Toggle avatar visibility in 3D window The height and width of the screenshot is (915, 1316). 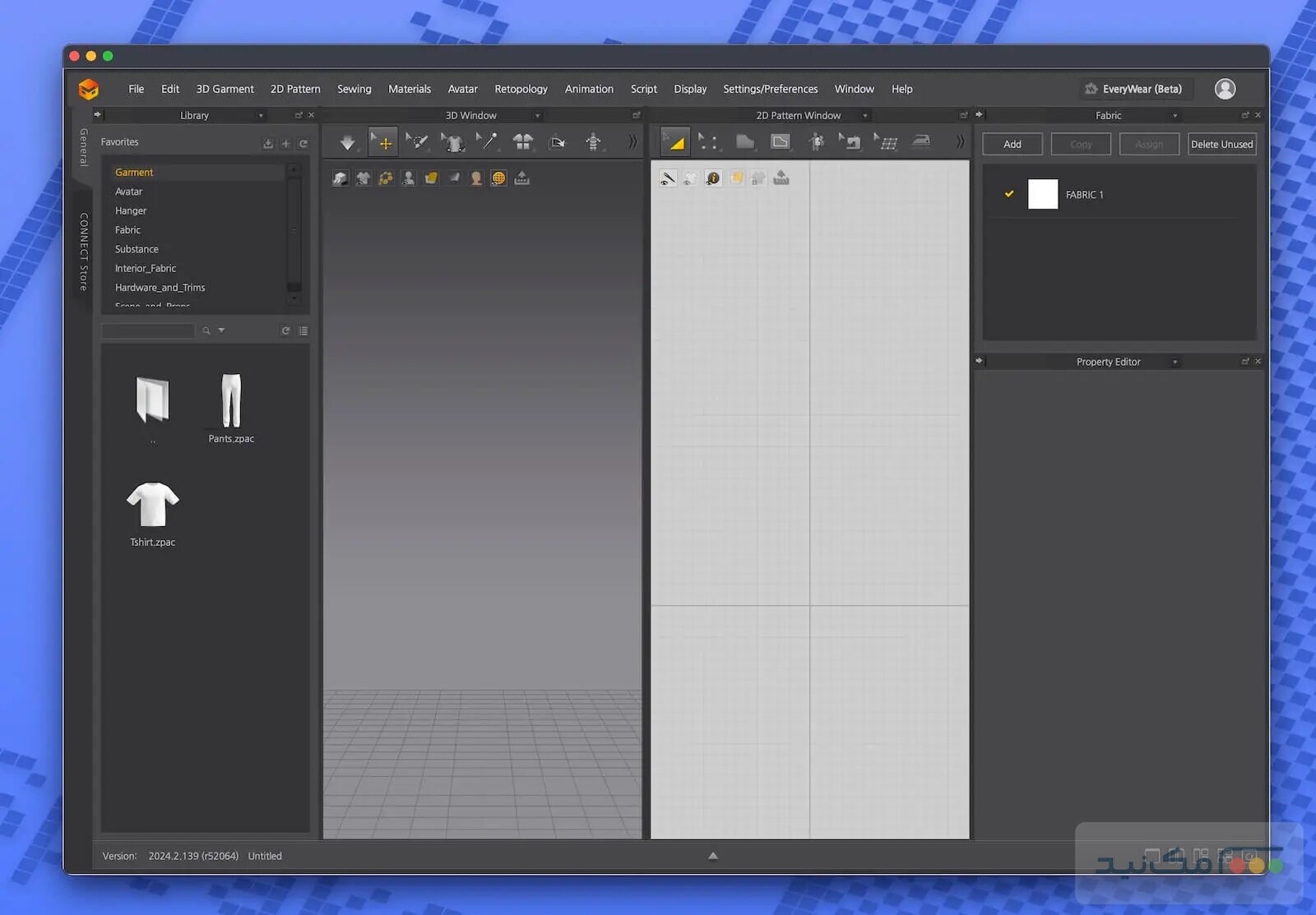coord(408,178)
